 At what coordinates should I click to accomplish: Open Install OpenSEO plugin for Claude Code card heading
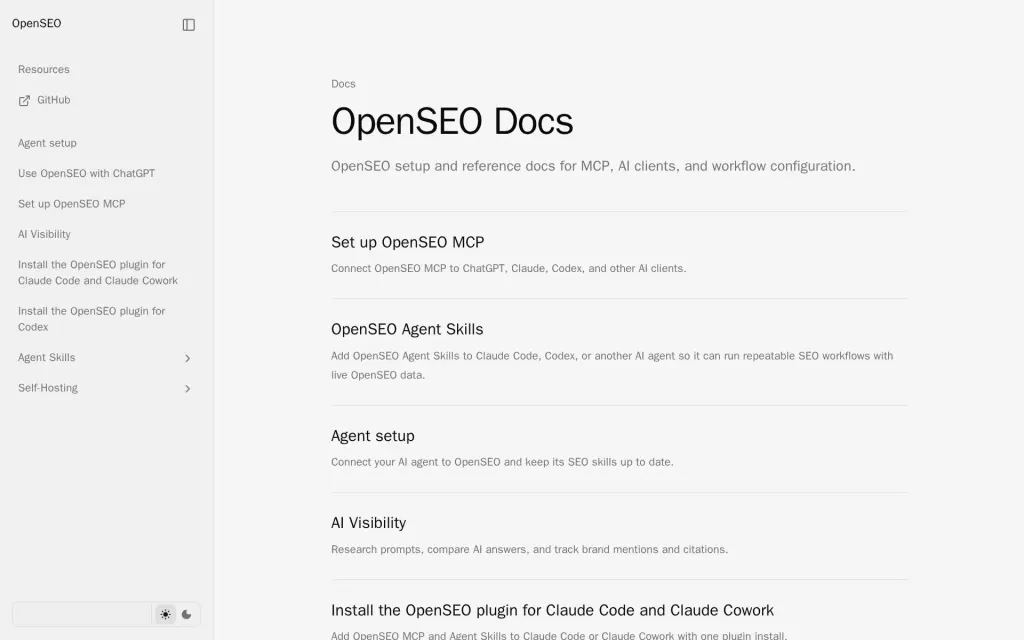coord(552,610)
